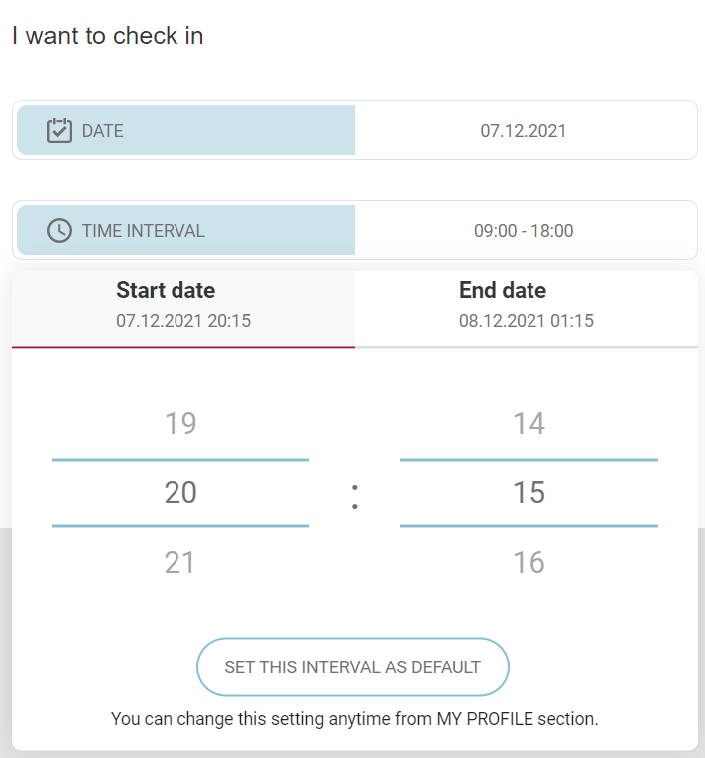Click the selected minute value 15

528,493
